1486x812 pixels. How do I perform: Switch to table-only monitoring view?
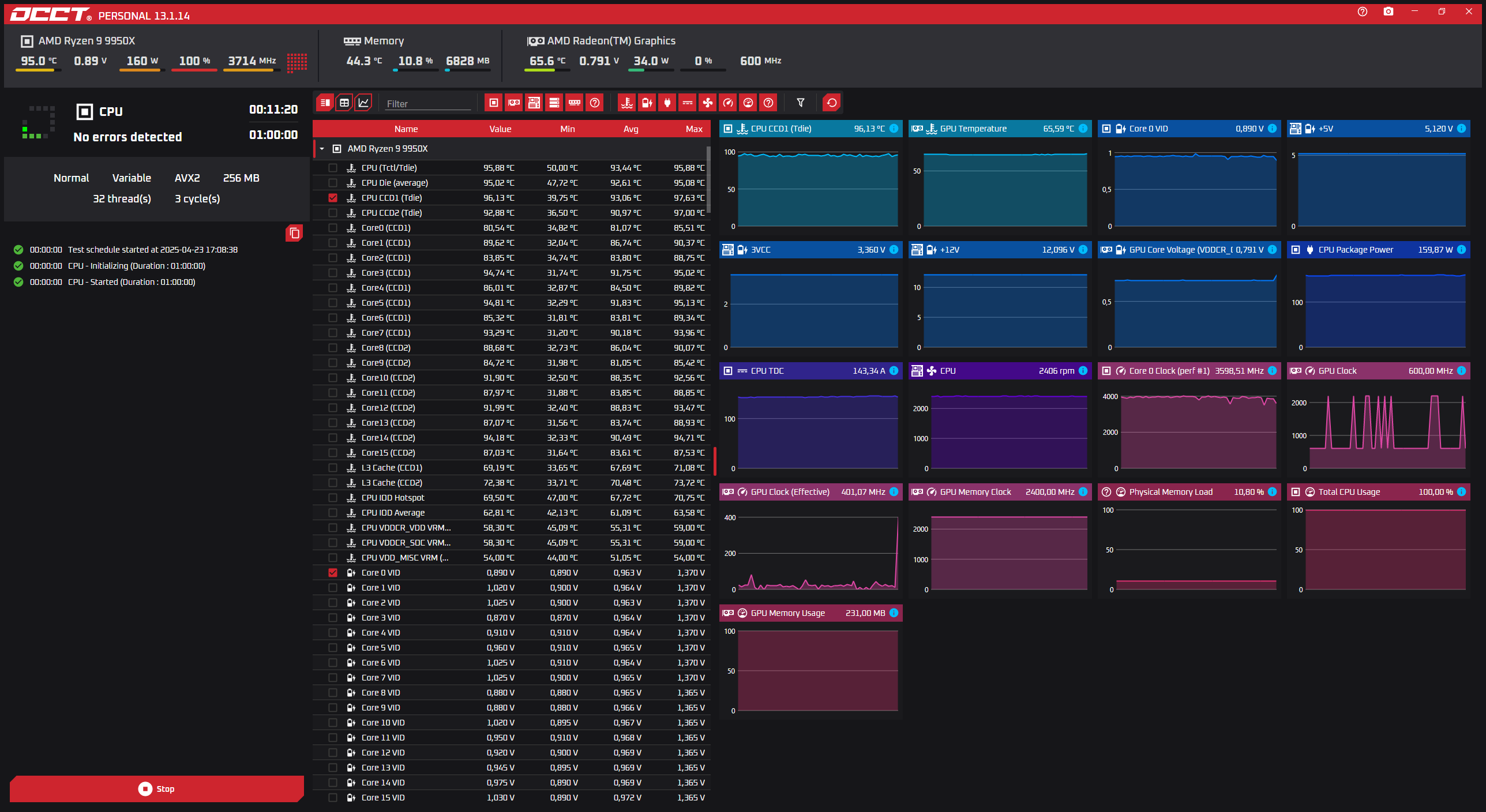pos(344,103)
